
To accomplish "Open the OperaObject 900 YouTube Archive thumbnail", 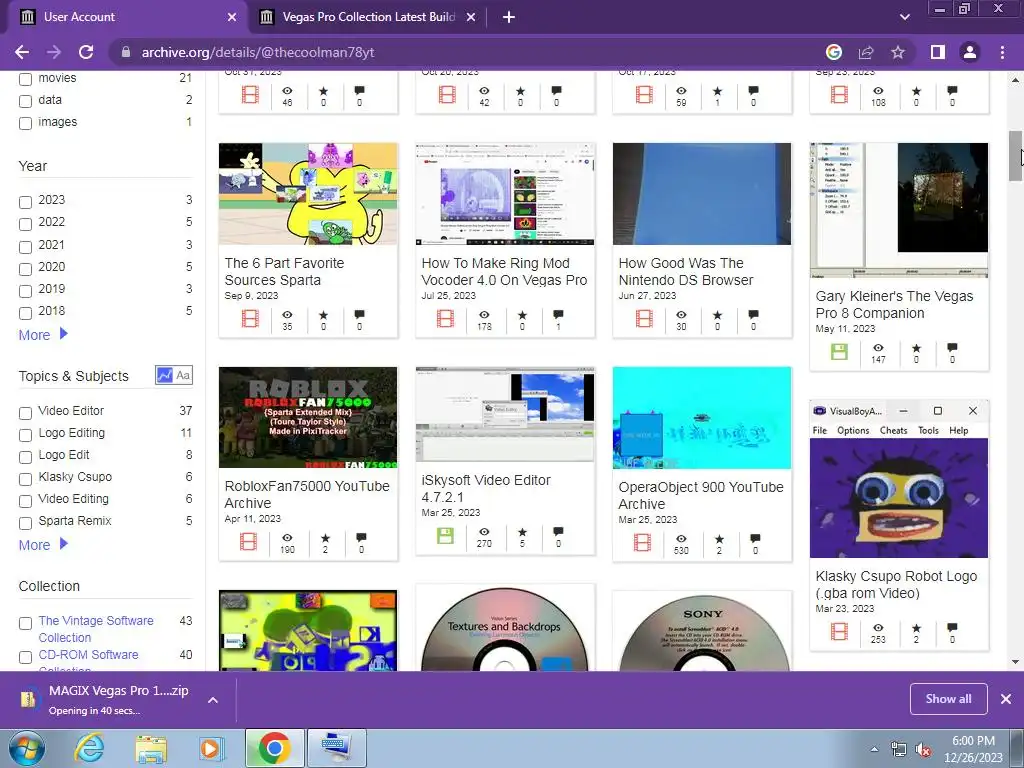I will [x=702, y=418].
